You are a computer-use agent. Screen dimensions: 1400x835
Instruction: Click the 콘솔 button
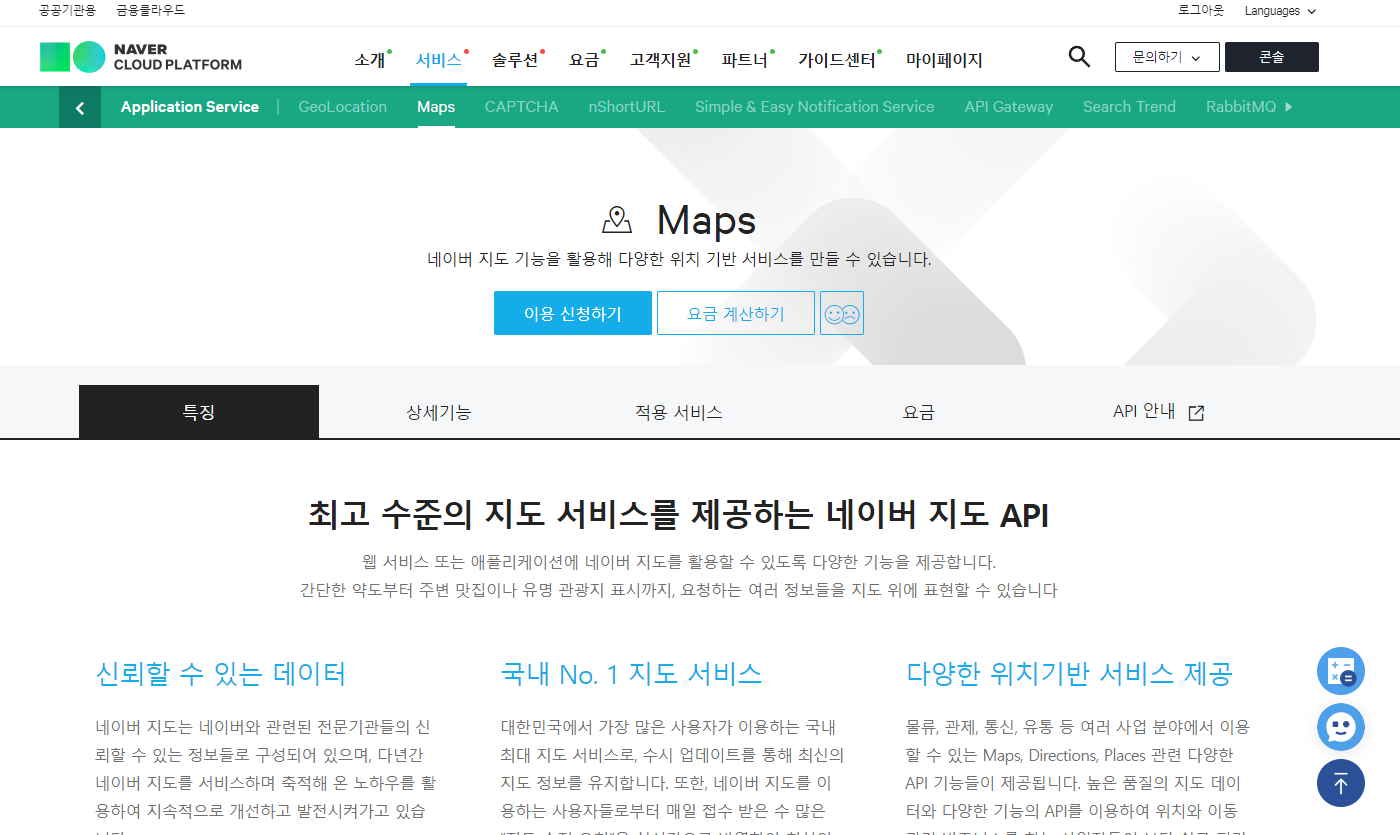[1272, 57]
